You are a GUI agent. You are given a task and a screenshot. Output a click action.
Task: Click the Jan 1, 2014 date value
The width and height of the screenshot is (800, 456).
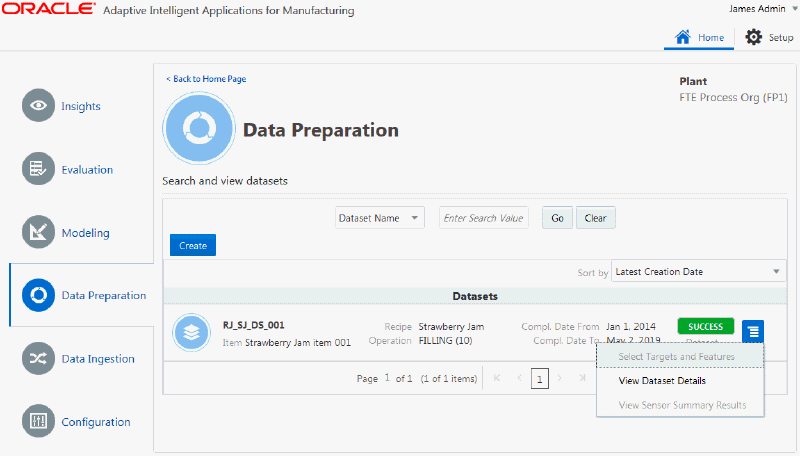click(x=631, y=326)
